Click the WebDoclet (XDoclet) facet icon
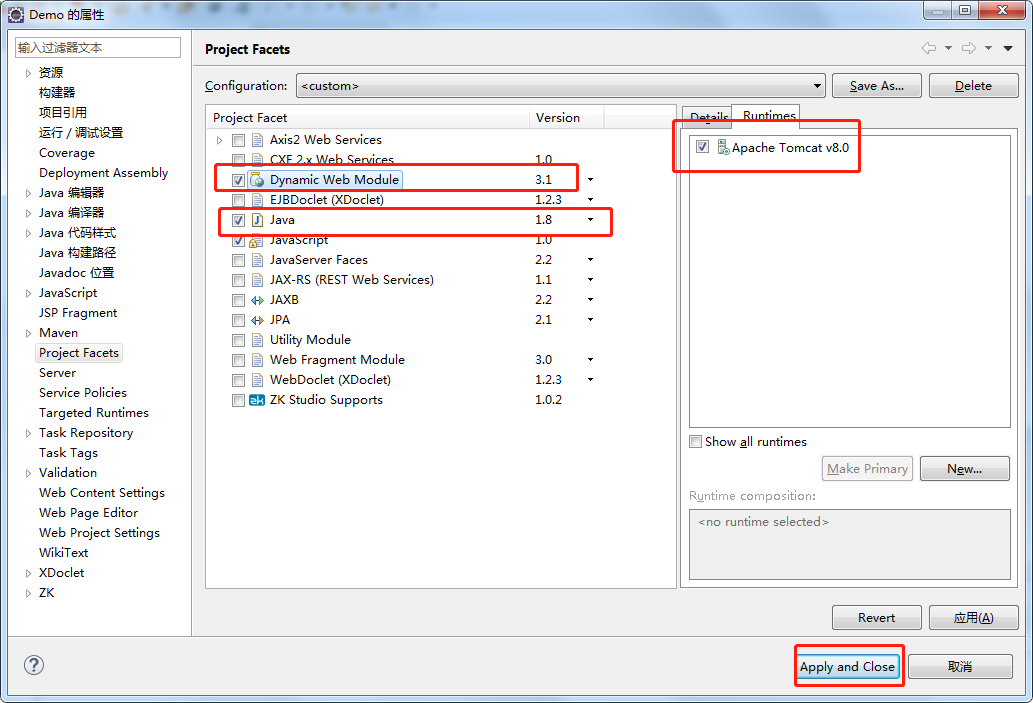 [x=258, y=380]
